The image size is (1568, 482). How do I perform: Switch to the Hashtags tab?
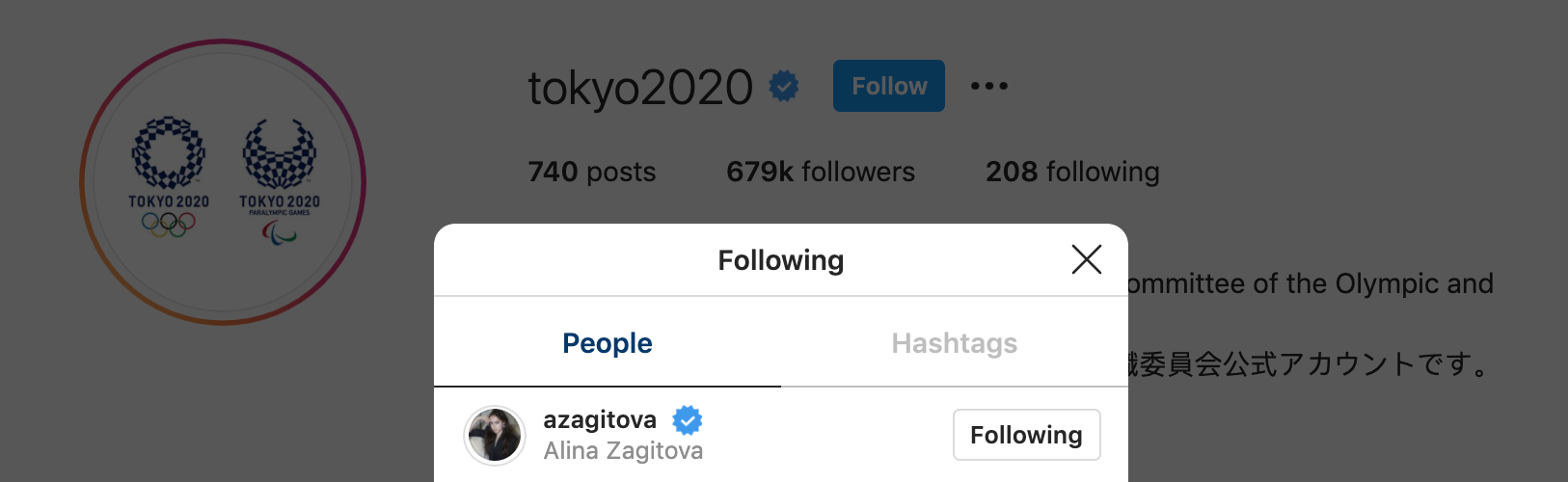pos(955,343)
